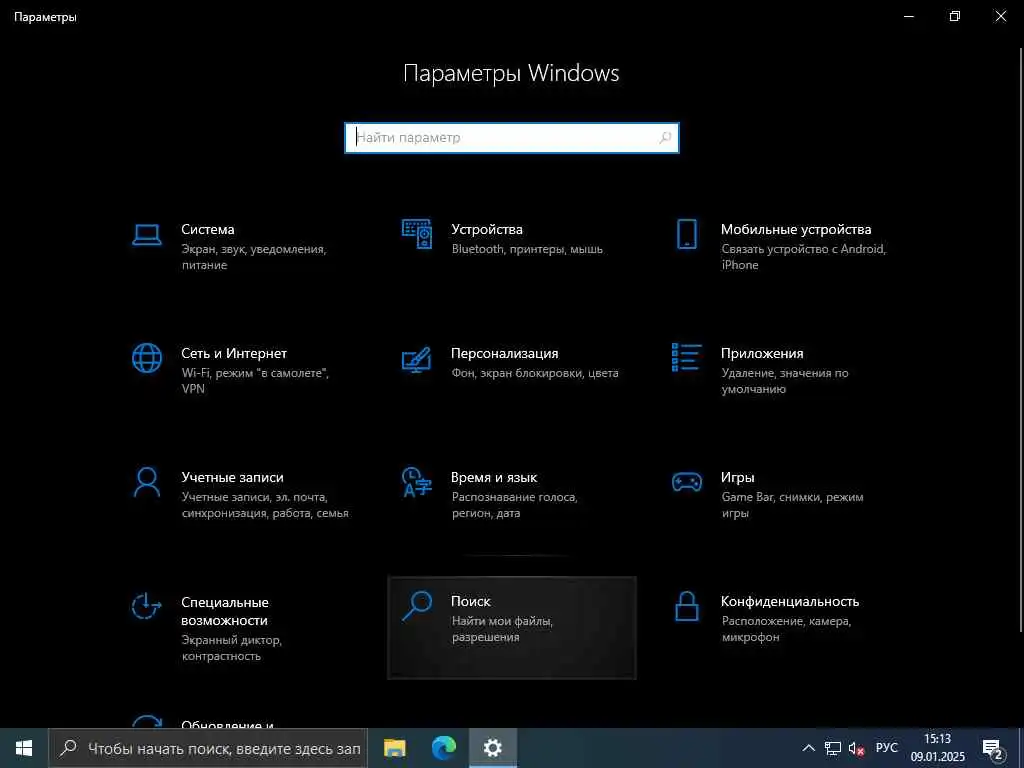Click 'Game Bar, снимки, режим игры' text
This screenshot has width=1024, height=768.
pos(792,505)
